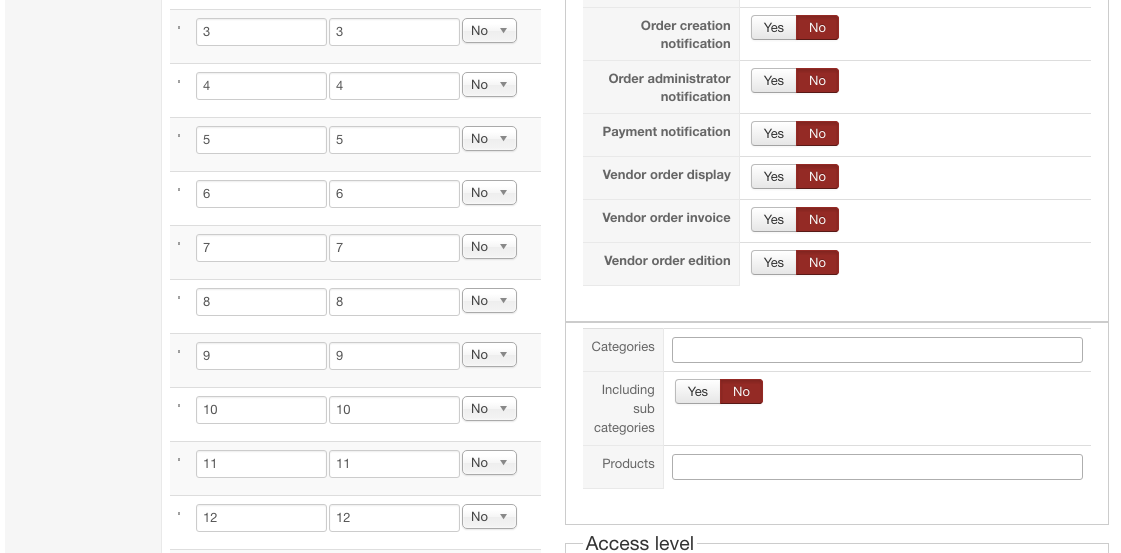Click No for Including sub categories
Viewport: 1121px width, 553px height.
point(741,392)
